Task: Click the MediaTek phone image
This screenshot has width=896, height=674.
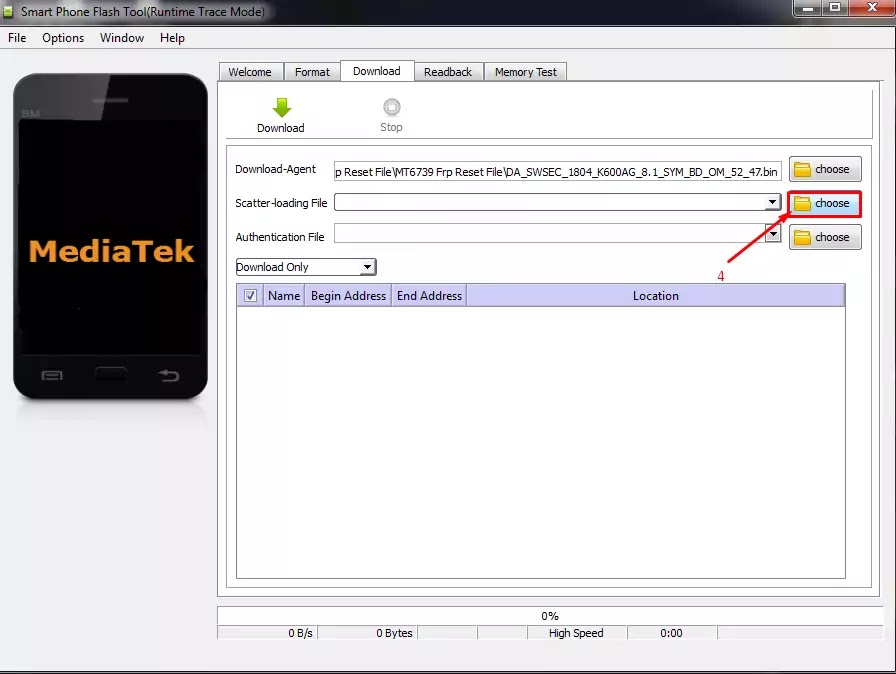Action: [x=110, y=236]
